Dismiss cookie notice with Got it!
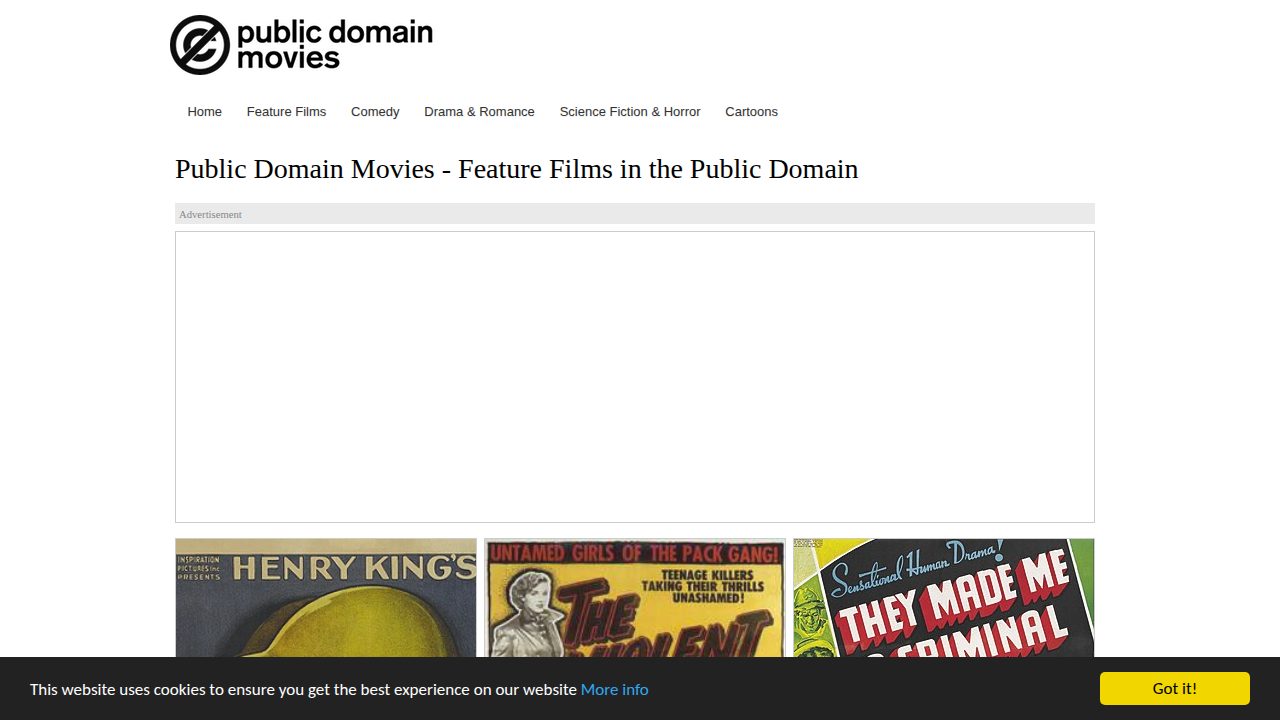This screenshot has height=720, width=1280. tap(1175, 688)
